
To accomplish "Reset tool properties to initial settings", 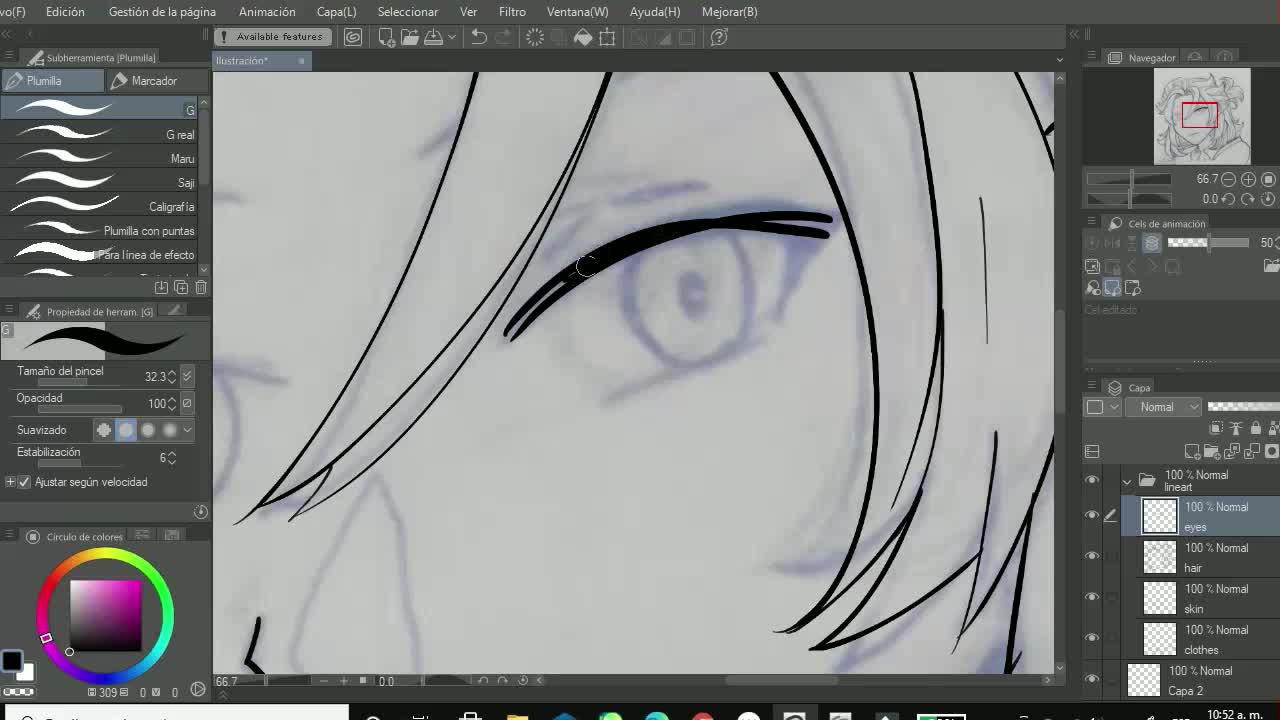I will point(200,512).
